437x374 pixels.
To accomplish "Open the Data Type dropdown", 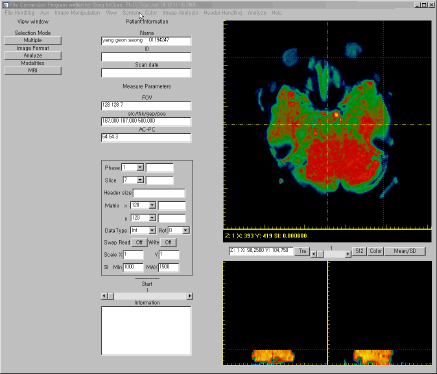I will pos(152,230).
